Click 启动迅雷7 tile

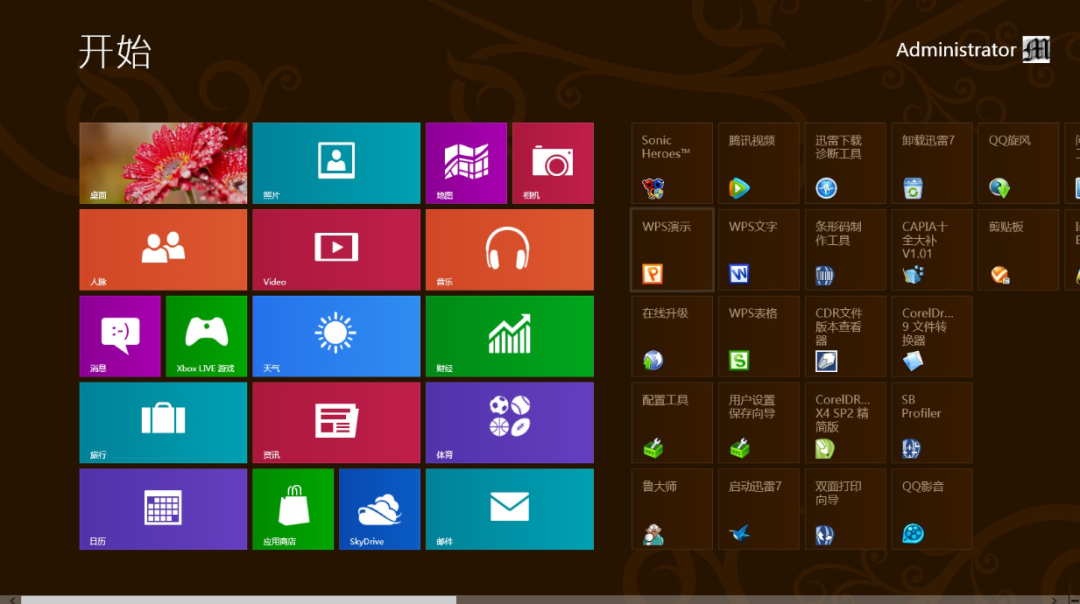[759, 510]
